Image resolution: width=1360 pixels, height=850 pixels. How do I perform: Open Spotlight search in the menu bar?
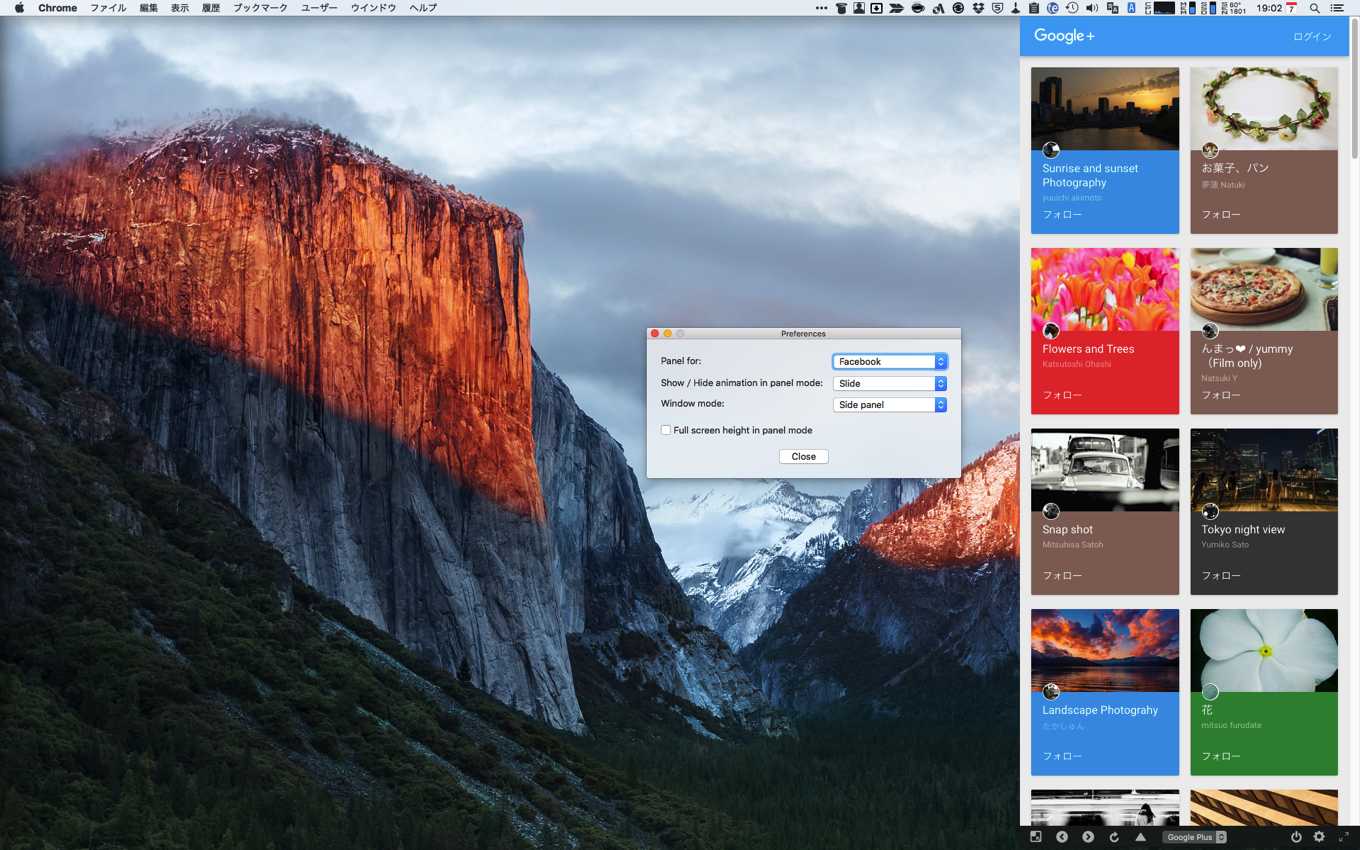(1315, 8)
